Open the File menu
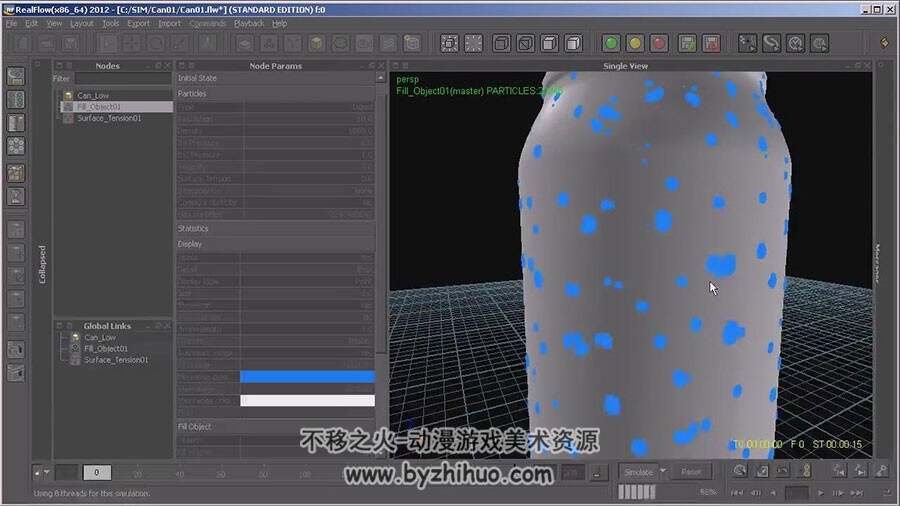900x506 pixels. pos(11,24)
